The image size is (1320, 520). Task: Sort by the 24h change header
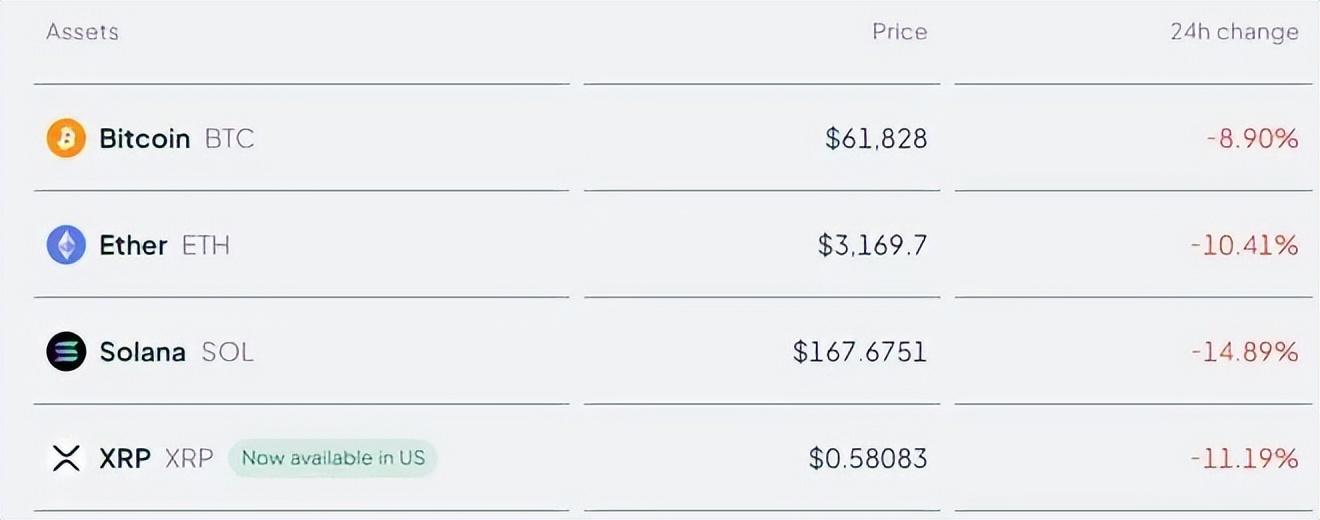pyautogui.click(x=1234, y=32)
